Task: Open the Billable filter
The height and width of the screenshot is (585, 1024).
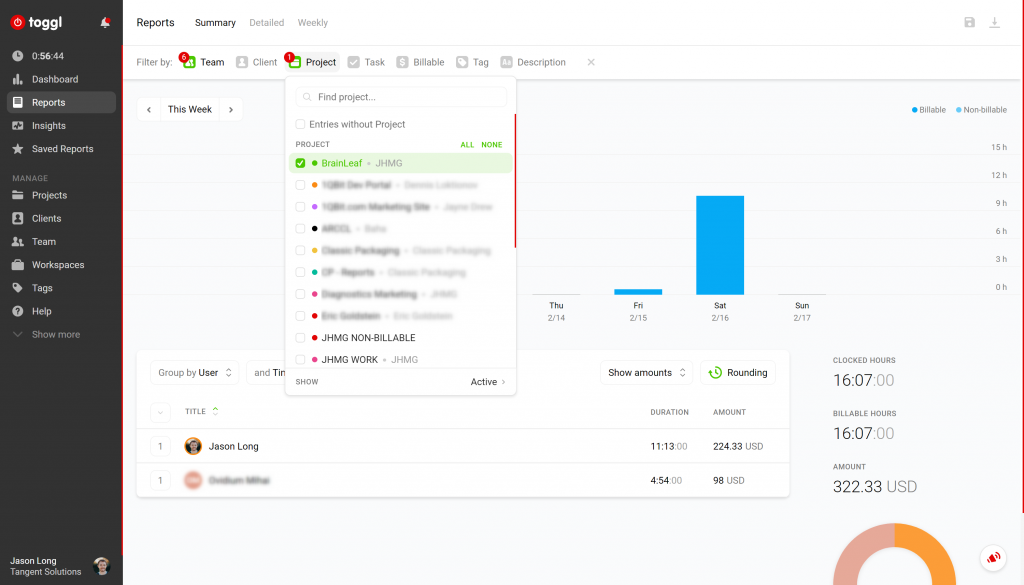Action: pos(420,62)
